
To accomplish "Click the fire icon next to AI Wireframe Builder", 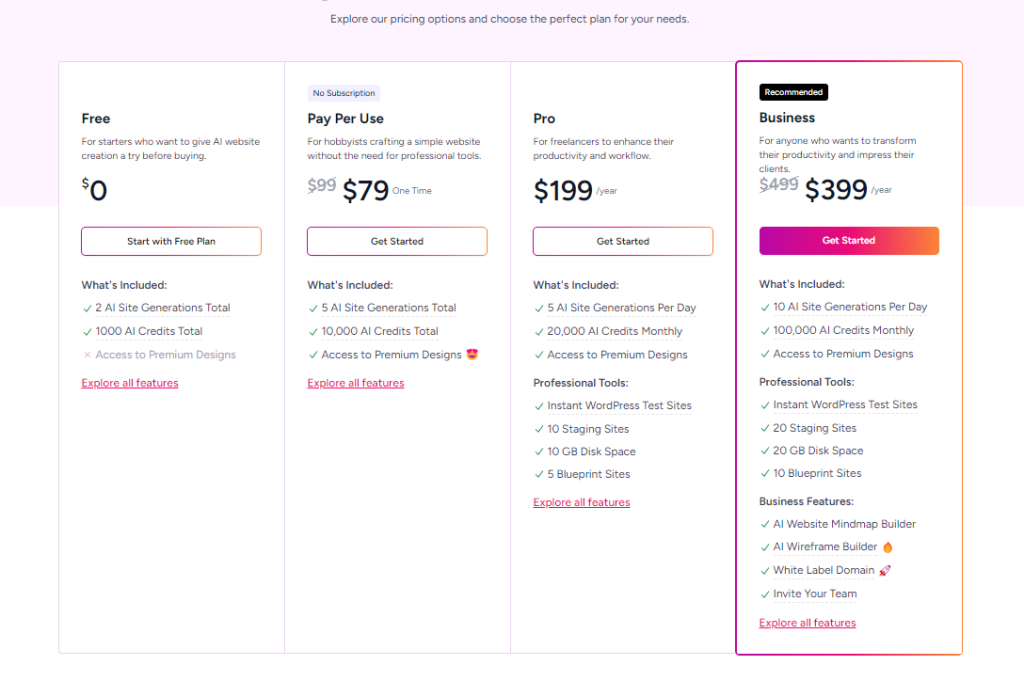I will 888,547.
